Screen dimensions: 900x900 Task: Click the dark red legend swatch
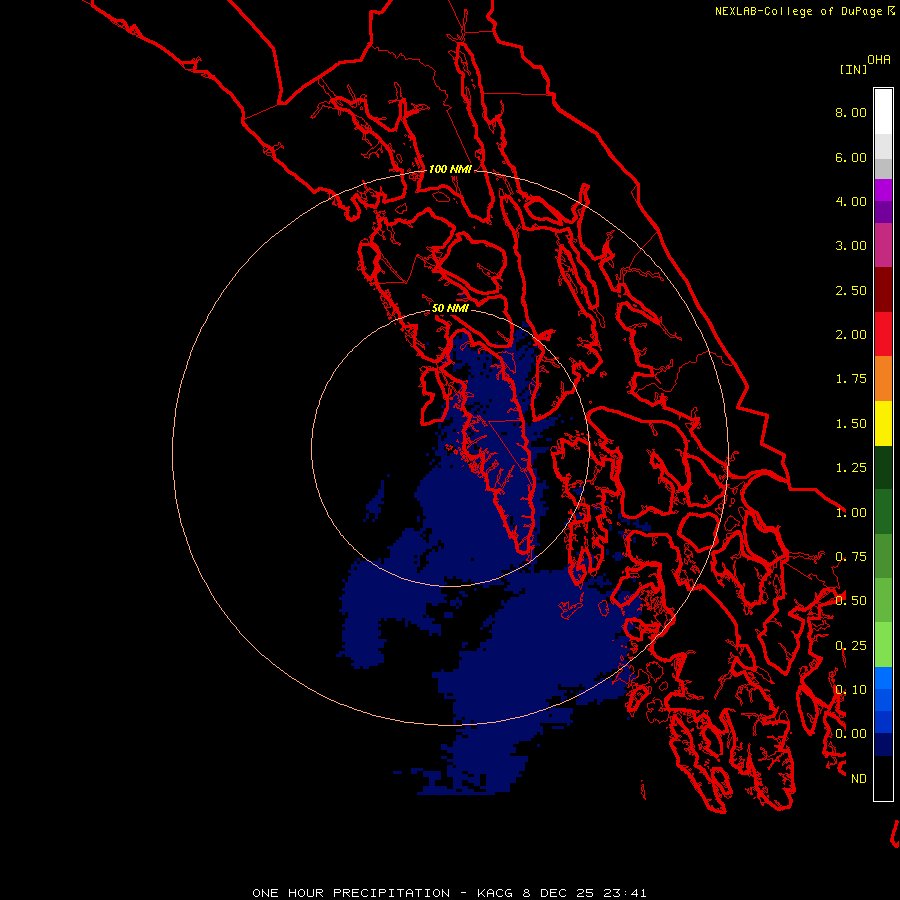[x=883, y=290]
